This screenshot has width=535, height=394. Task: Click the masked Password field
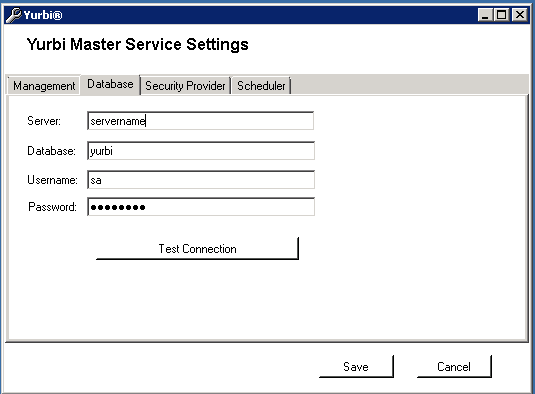pos(201,207)
